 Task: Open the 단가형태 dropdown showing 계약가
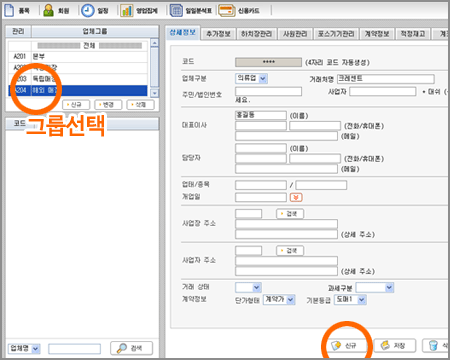point(279,300)
